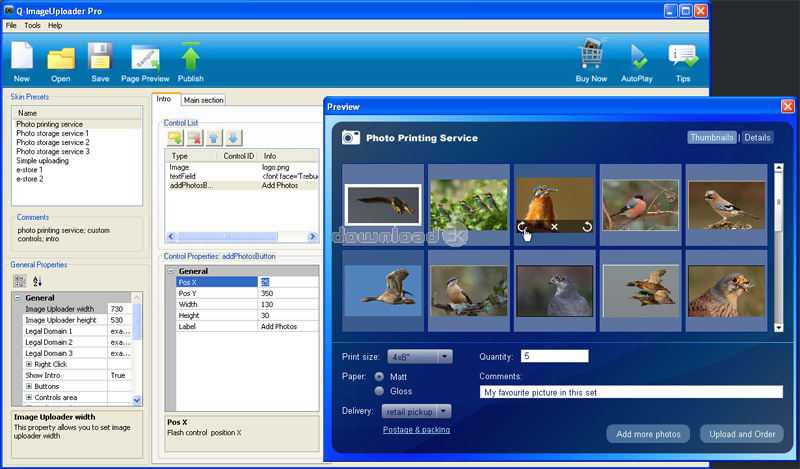Move selected control down with arrow icon
Screen dimensions: 800x469
pos(233,138)
